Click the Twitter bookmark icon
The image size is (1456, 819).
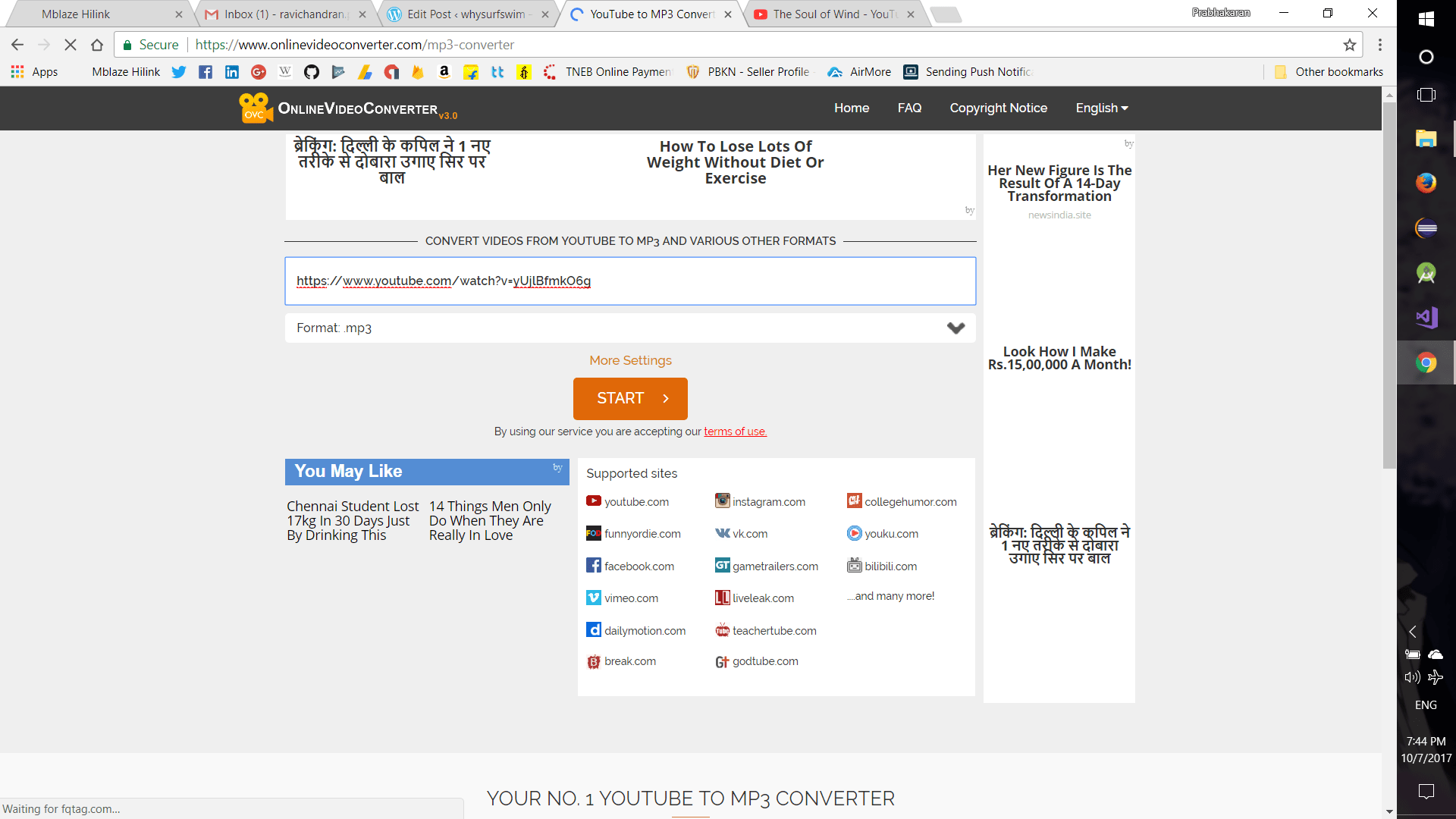click(179, 71)
